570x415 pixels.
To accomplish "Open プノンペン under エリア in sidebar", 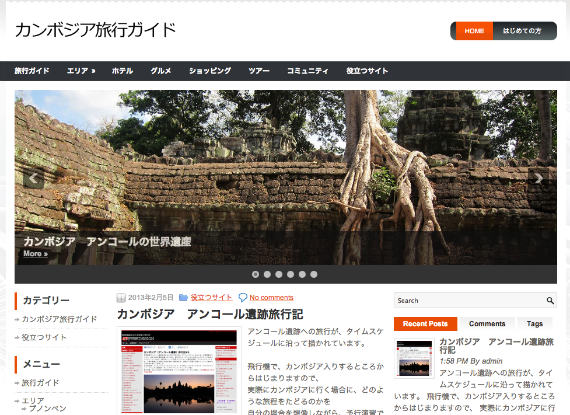I will pyautogui.click(x=48, y=408).
